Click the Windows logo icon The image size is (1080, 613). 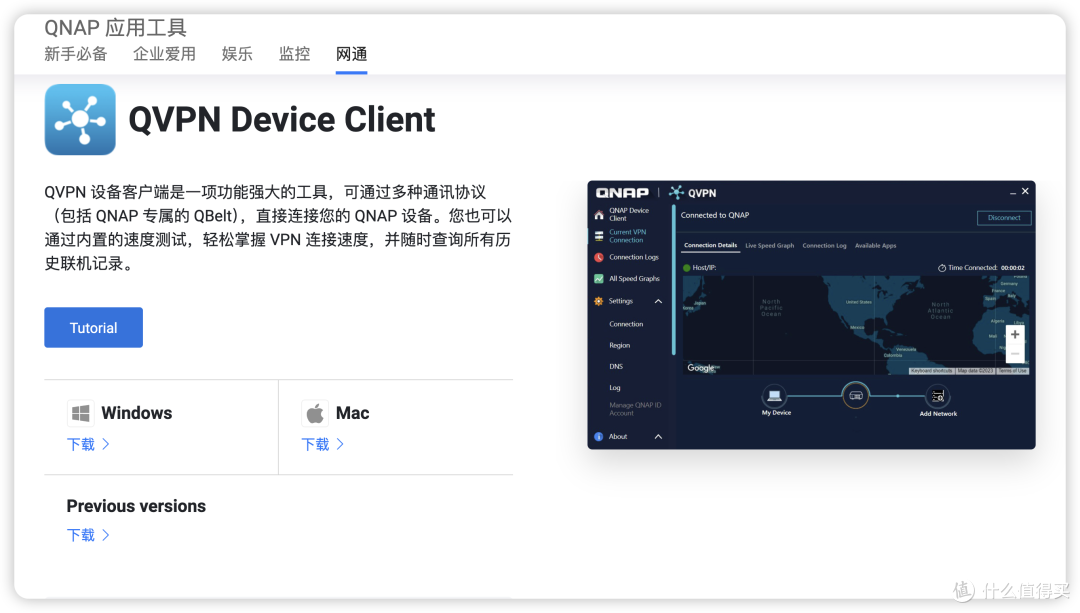point(81,413)
